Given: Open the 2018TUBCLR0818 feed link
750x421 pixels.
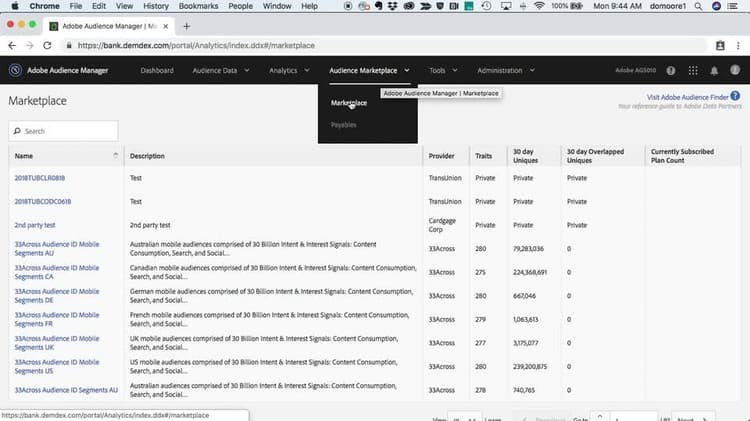Looking at the screenshot, I should tap(40, 178).
